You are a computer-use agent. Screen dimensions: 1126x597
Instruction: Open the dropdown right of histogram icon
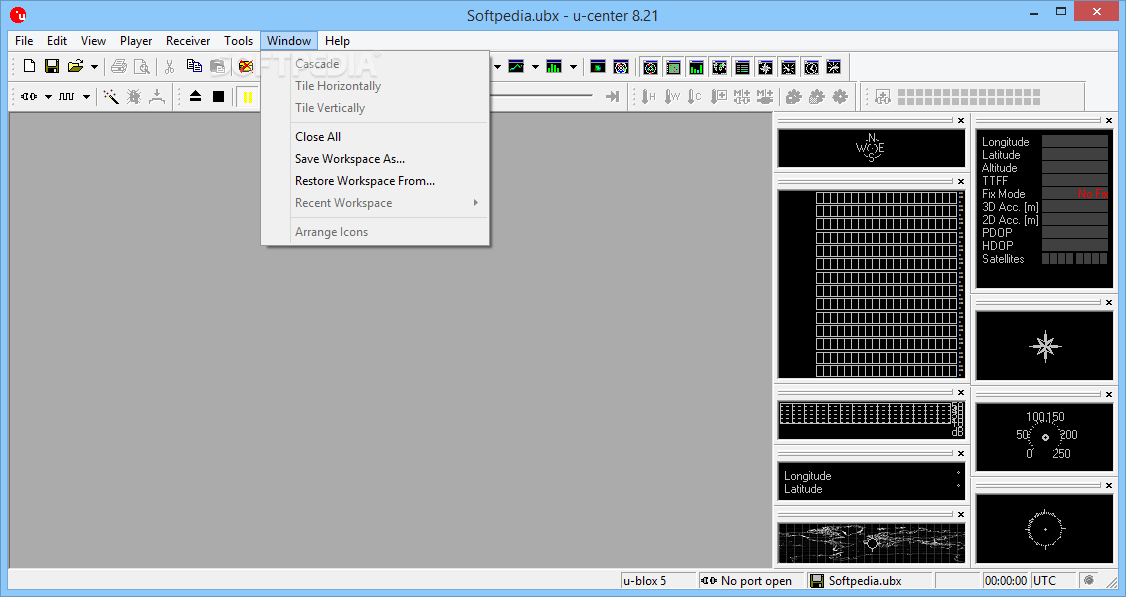coord(573,67)
